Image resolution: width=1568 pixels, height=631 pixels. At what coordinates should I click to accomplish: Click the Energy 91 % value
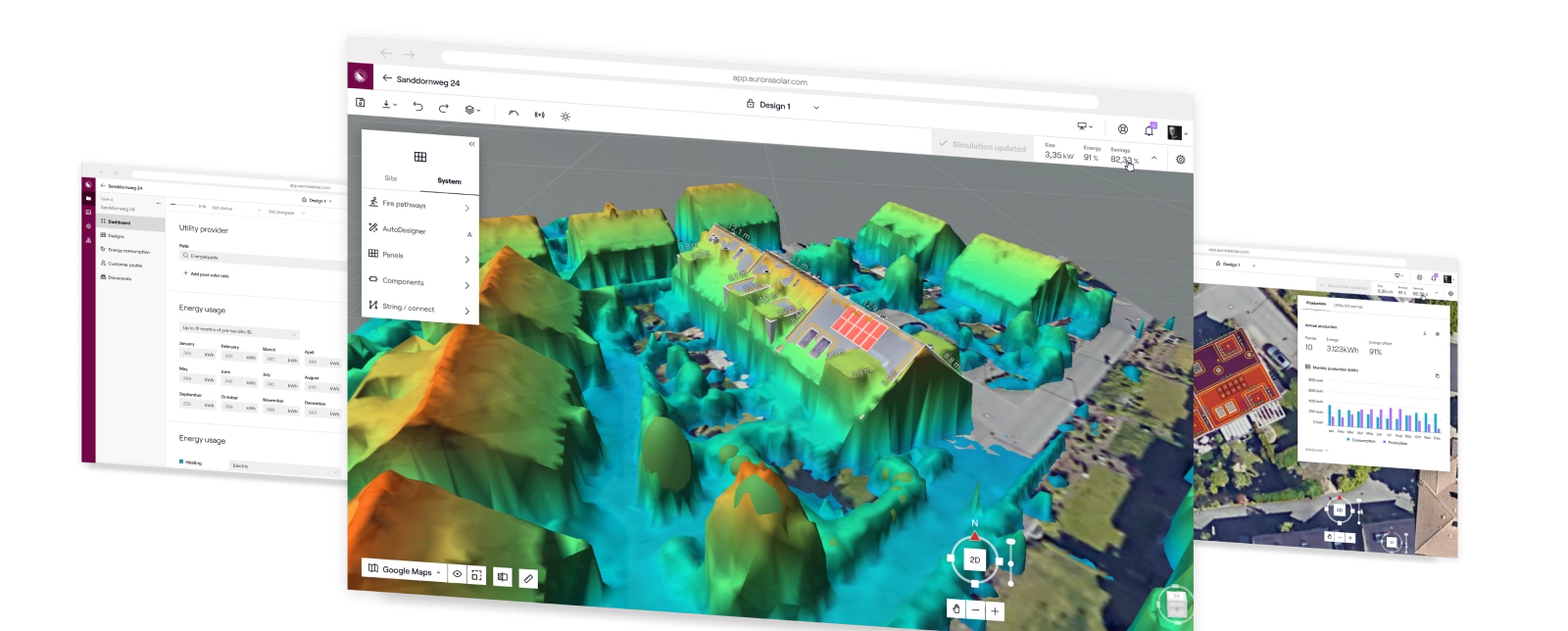click(1091, 157)
